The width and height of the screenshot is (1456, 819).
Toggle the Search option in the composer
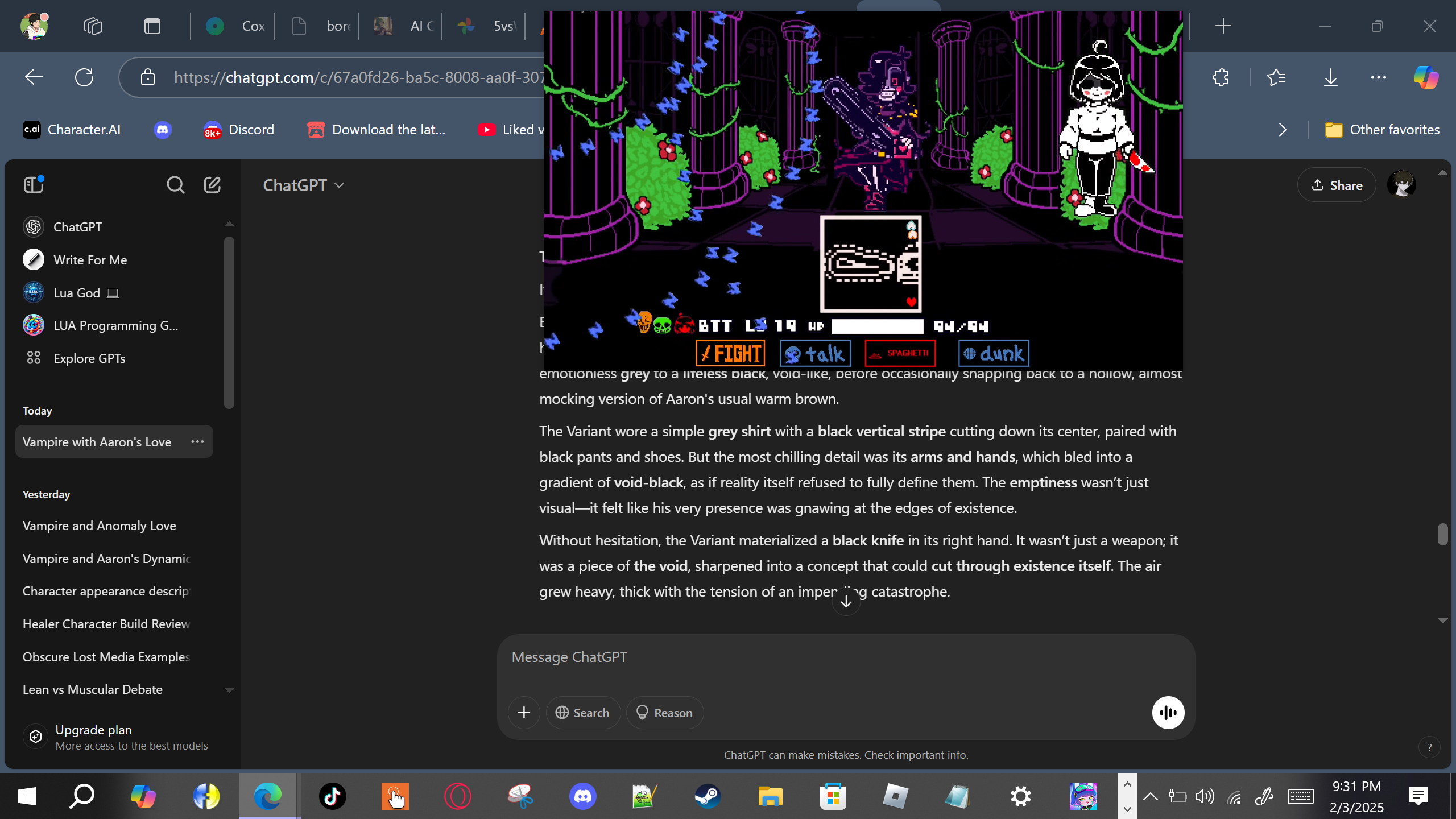tap(583, 713)
